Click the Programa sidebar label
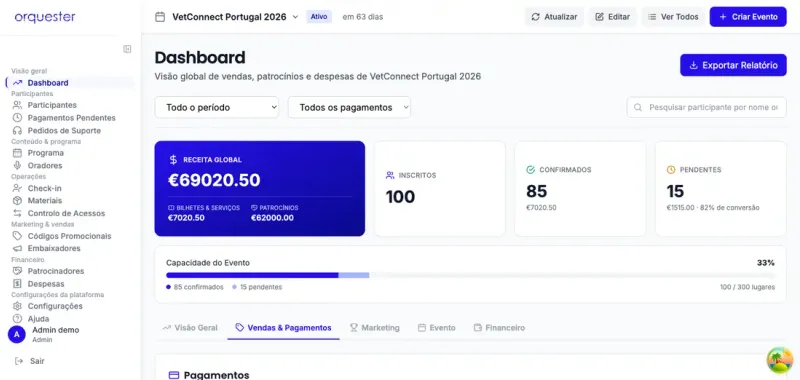The image size is (800, 380). tap(45, 153)
